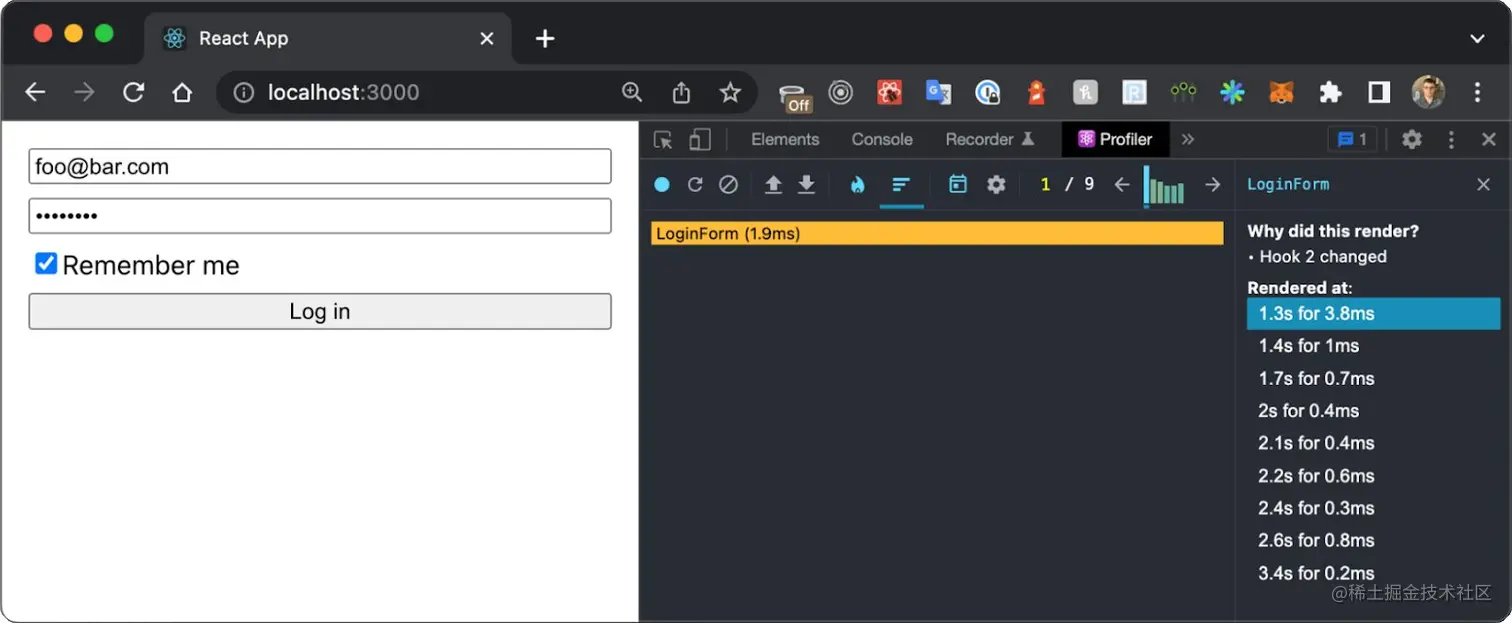
Task: Select render at 2s for 0.4ms
Action: 1373,411
